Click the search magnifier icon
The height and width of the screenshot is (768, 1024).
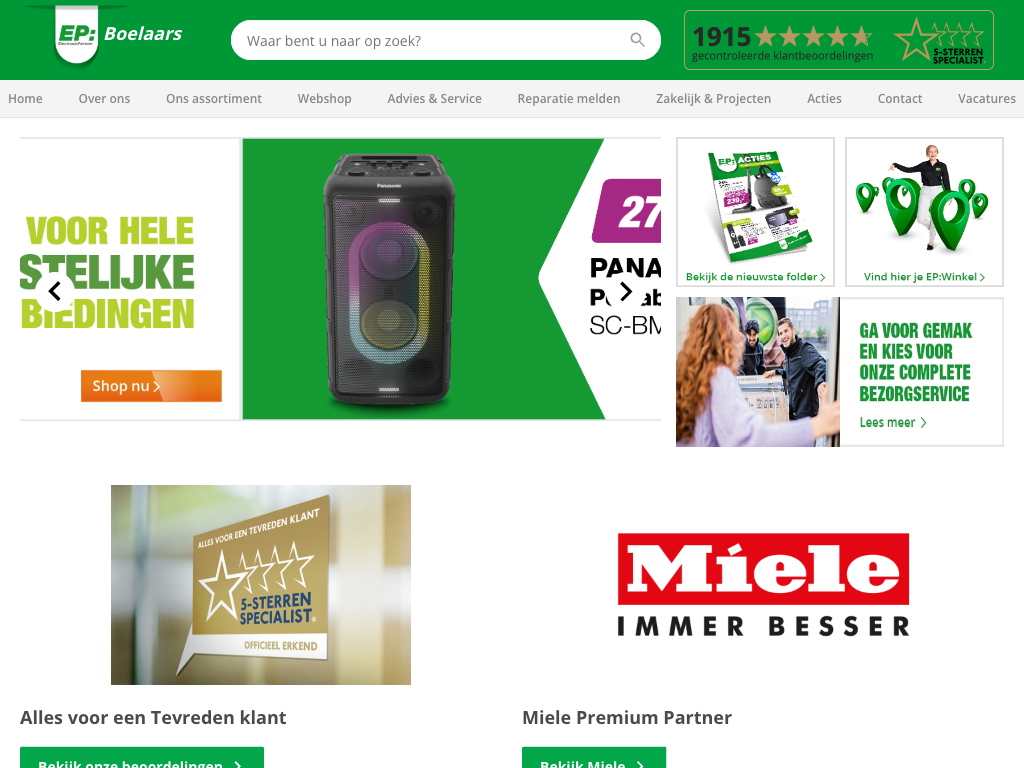pos(637,40)
